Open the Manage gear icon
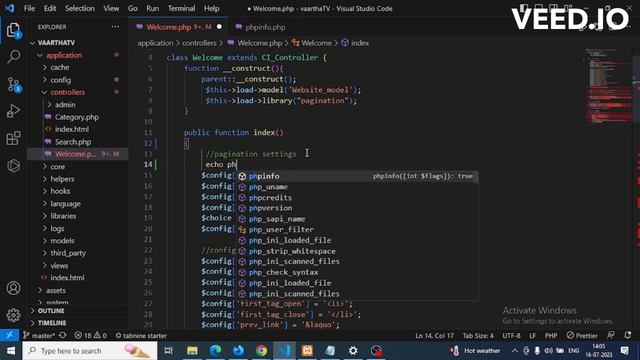This screenshot has width=640, height=360. click(x=13, y=315)
